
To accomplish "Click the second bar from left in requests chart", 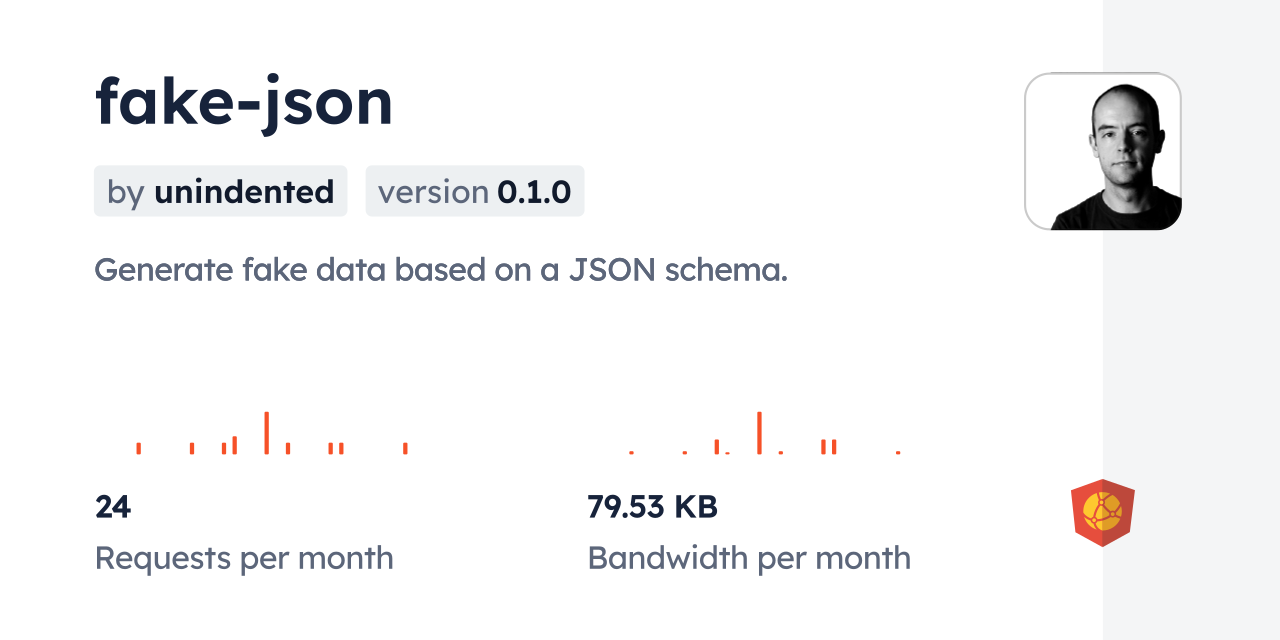I will [x=192, y=448].
